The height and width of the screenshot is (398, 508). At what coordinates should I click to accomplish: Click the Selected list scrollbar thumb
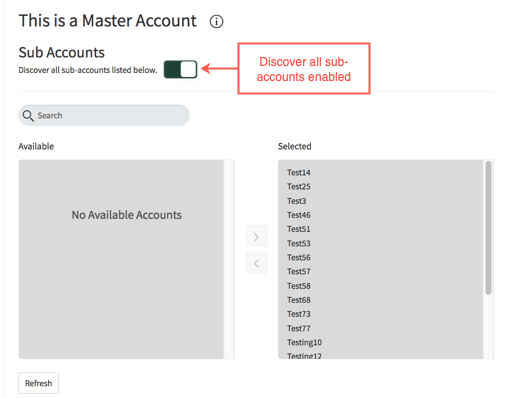click(x=488, y=228)
